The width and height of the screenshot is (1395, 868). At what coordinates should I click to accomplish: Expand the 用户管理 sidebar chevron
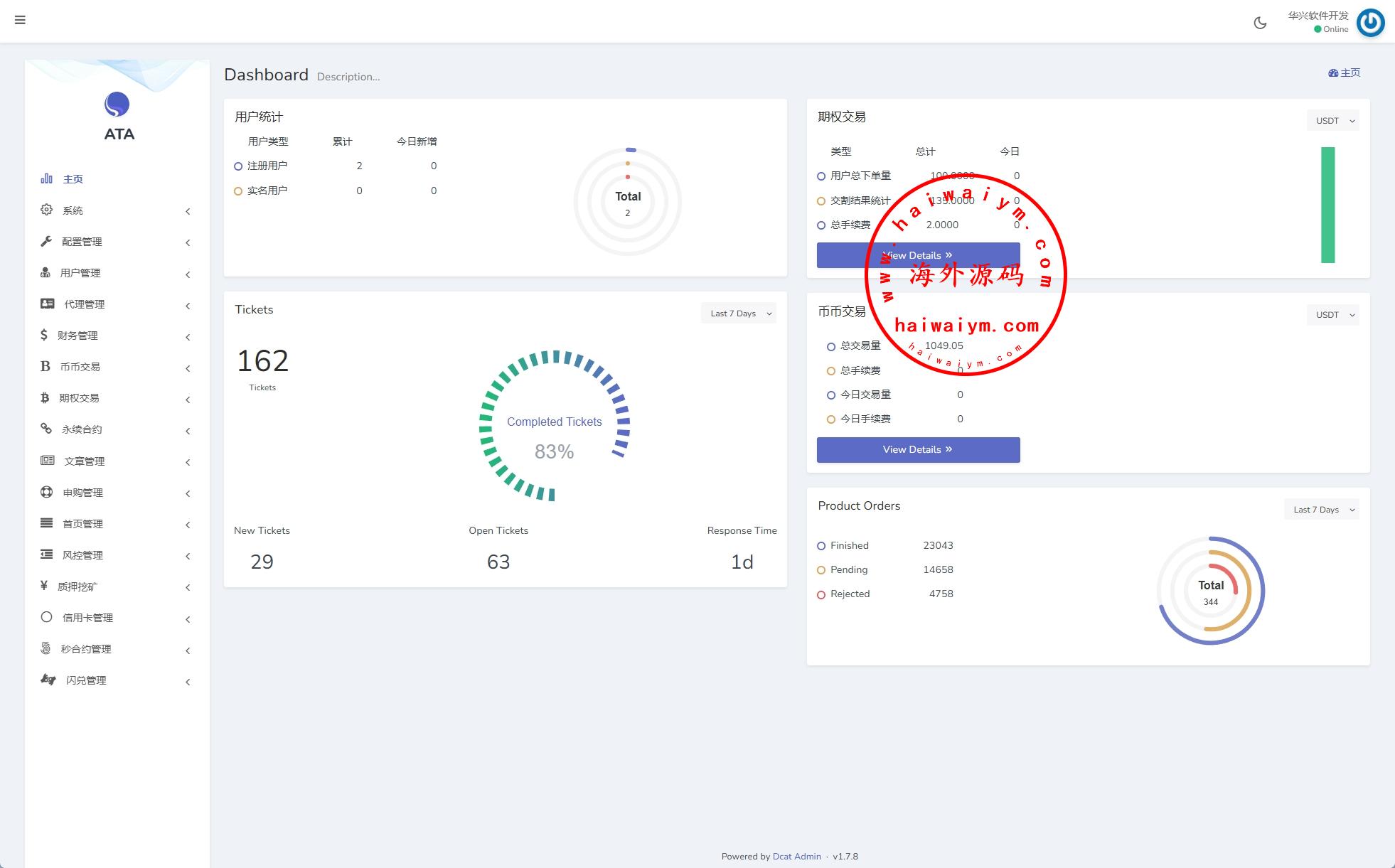click(x=188, y=274)
